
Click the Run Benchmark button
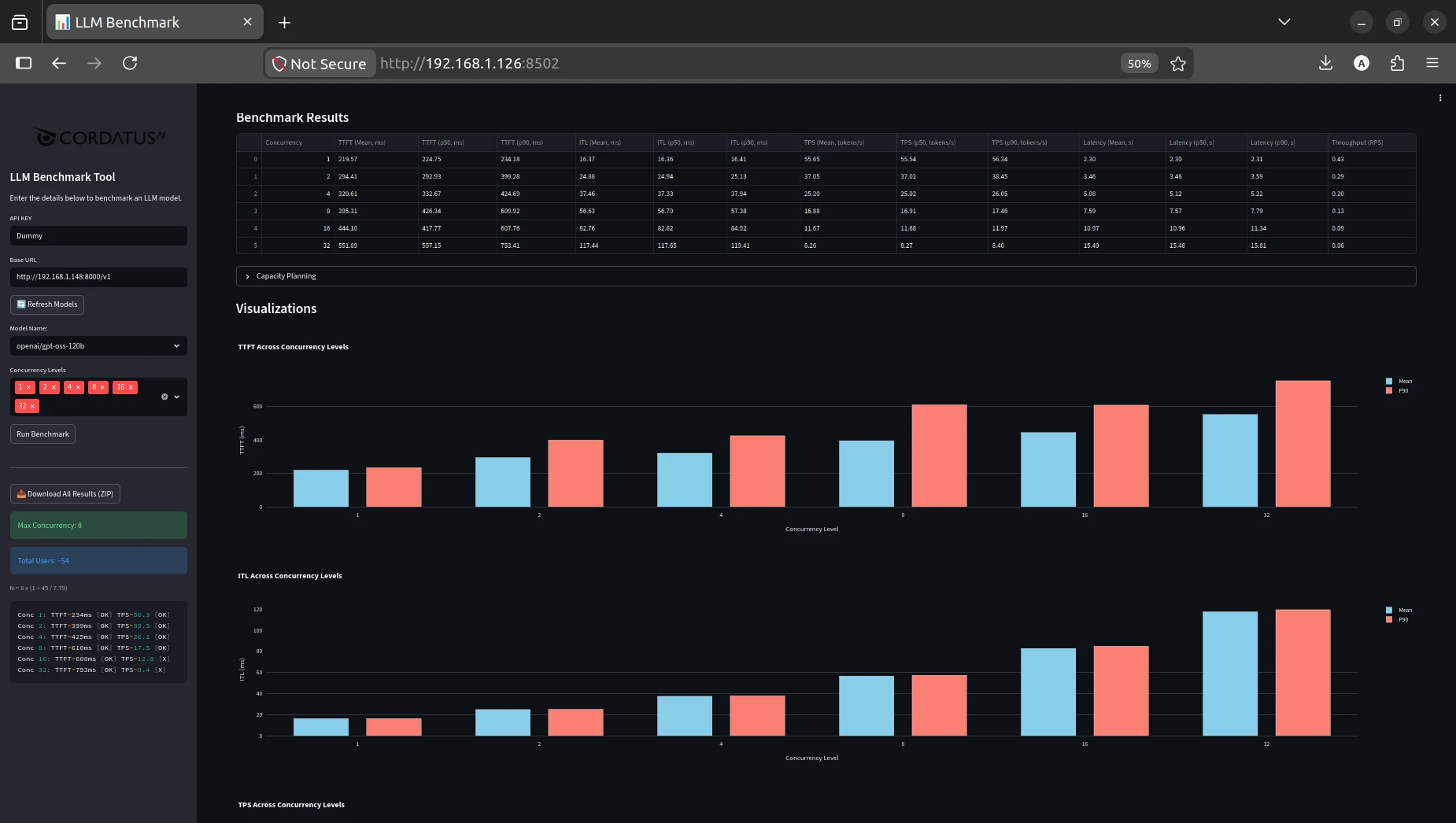42,434
